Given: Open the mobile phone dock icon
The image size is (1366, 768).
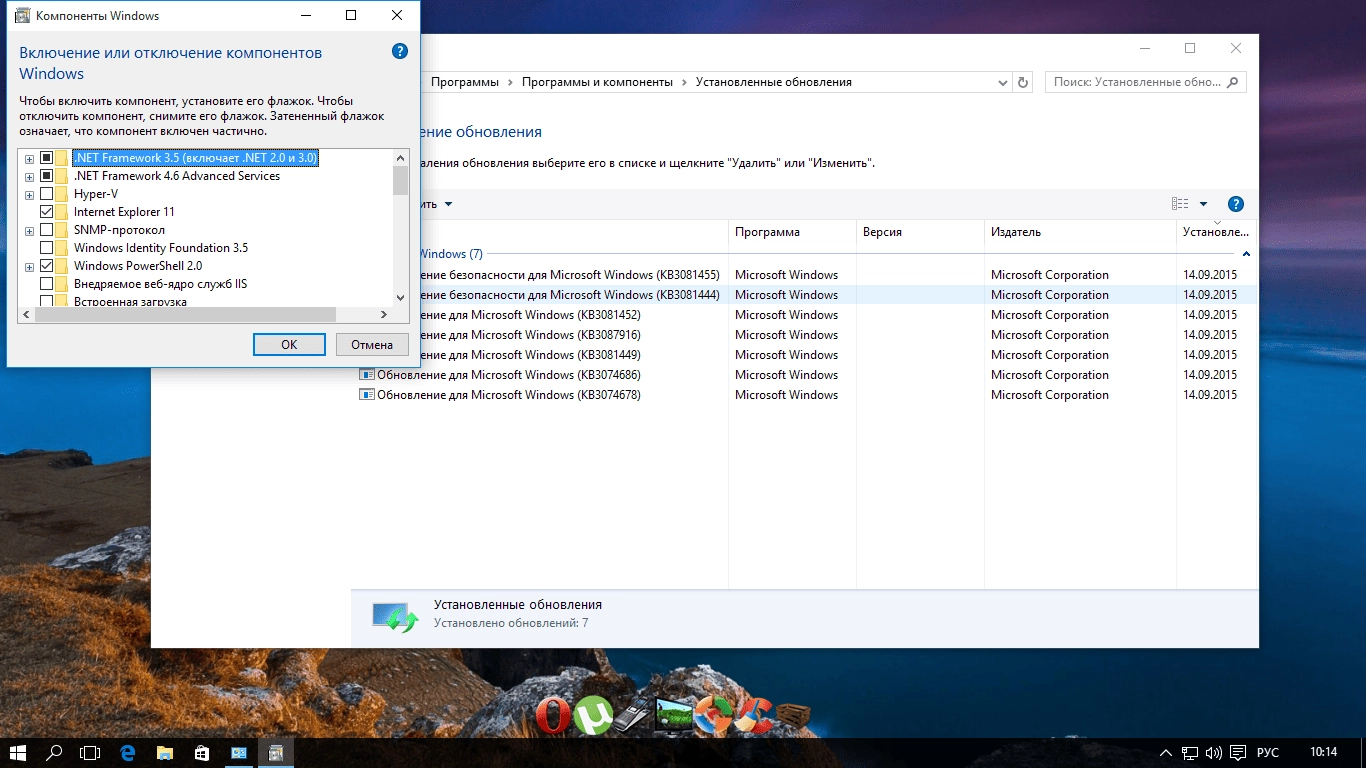Looking at the screenshot, I should (x=632, y=717).
